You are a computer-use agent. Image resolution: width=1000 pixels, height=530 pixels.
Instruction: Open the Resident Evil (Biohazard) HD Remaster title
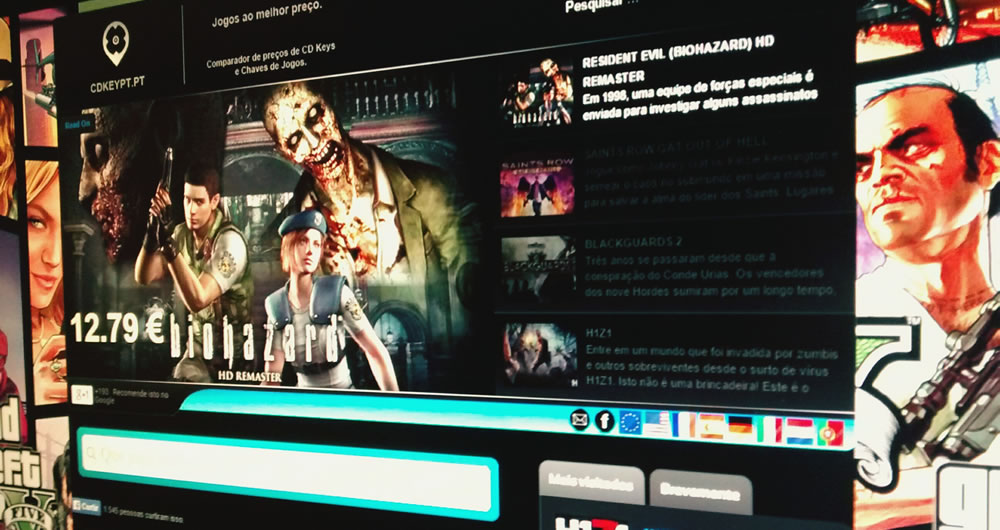tap(678, 62)
